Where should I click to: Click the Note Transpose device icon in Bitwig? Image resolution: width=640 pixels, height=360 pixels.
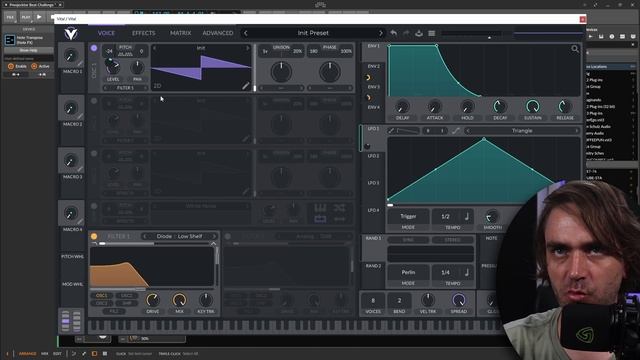click(x=9, y=40)
